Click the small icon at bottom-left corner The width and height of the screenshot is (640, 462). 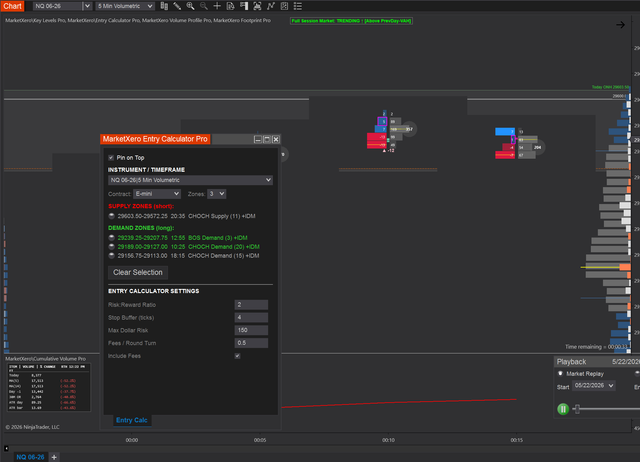[x=6, y=448]
